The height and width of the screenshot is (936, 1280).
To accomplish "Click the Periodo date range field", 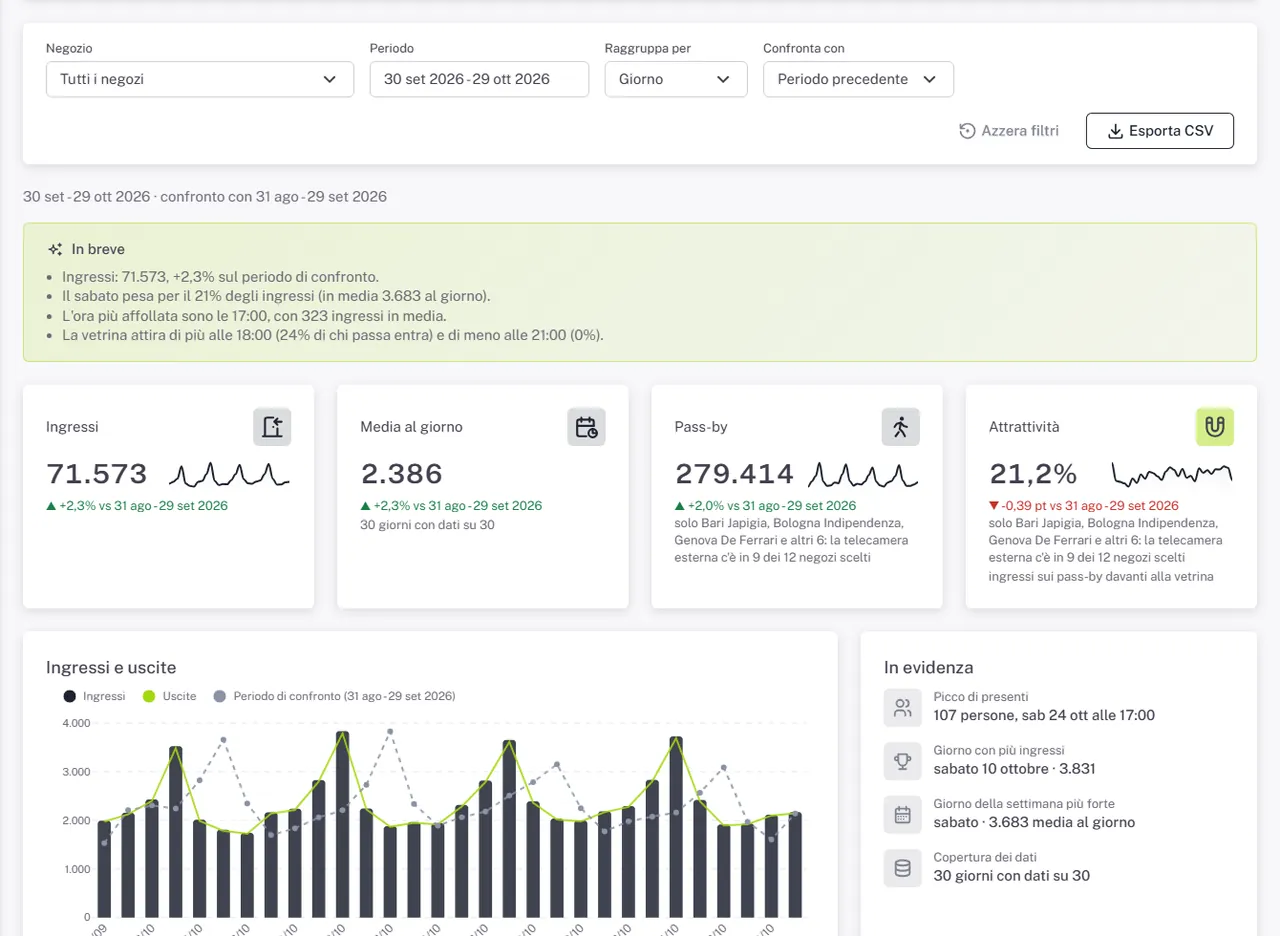I will (479, 79).
